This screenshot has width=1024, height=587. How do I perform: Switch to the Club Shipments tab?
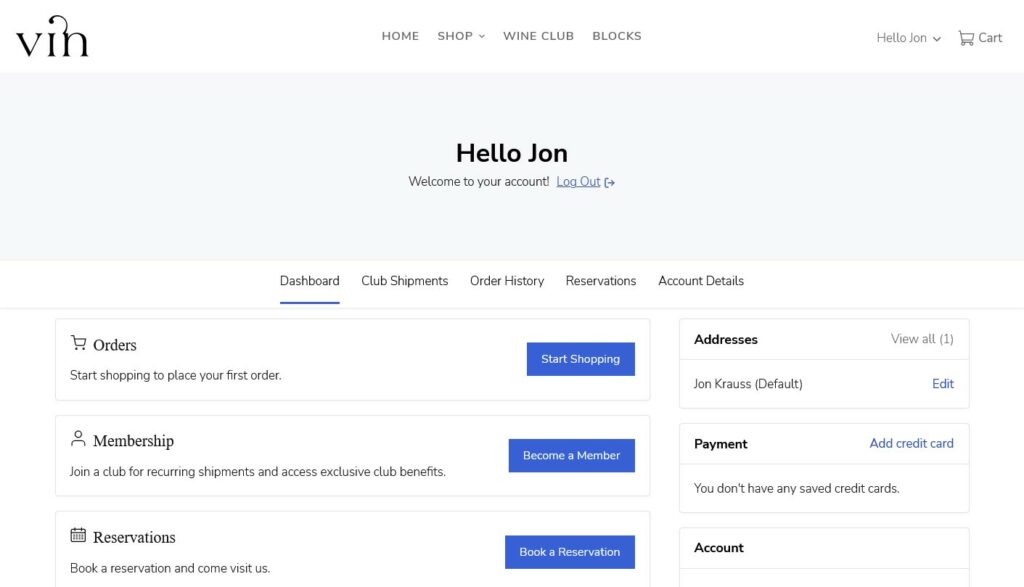404,281
